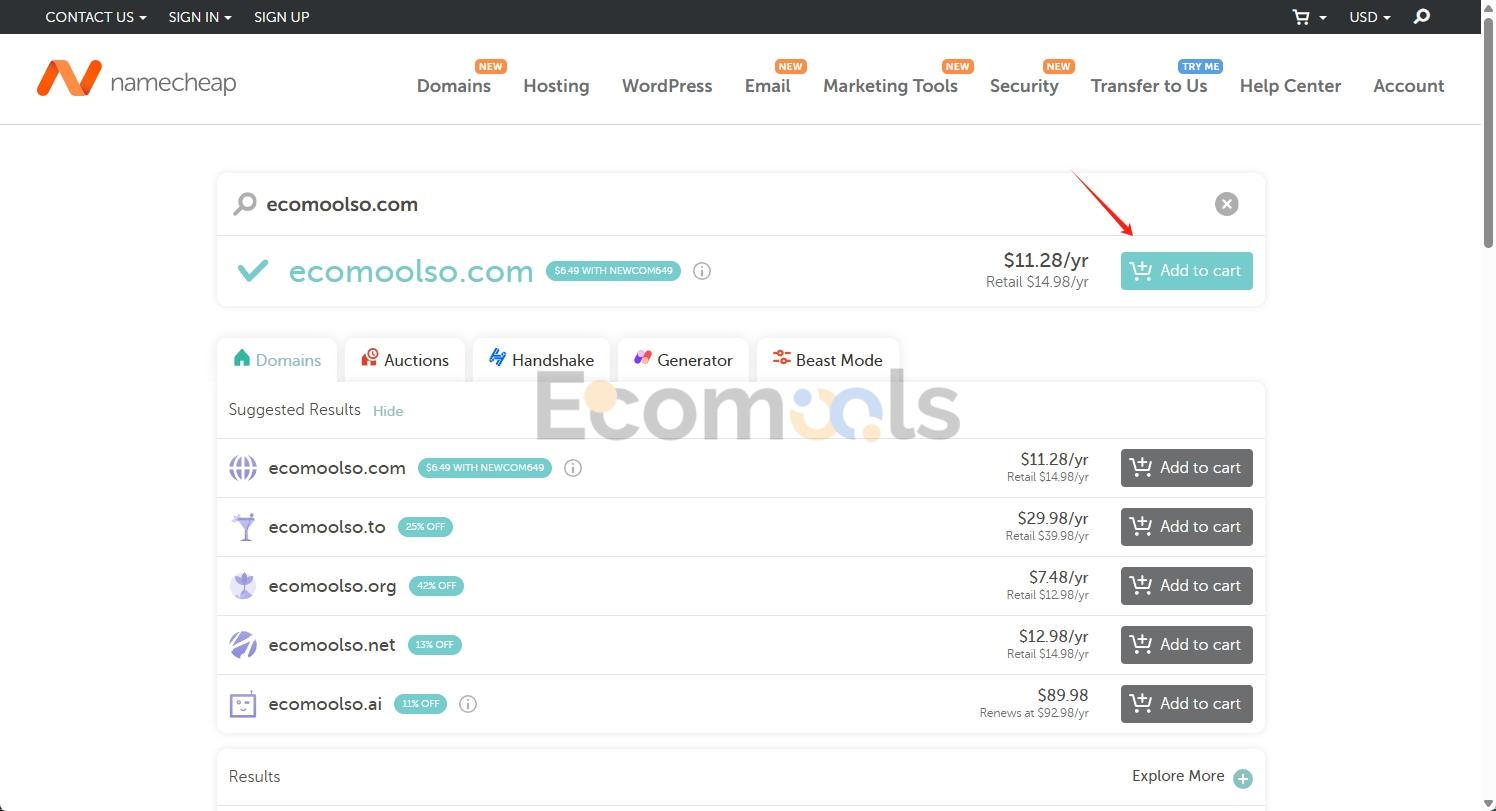Screen dimensions: 1496x811
Task: Open the shopping cart icon
Action: pyautogui.click(x=1301, y=17)
